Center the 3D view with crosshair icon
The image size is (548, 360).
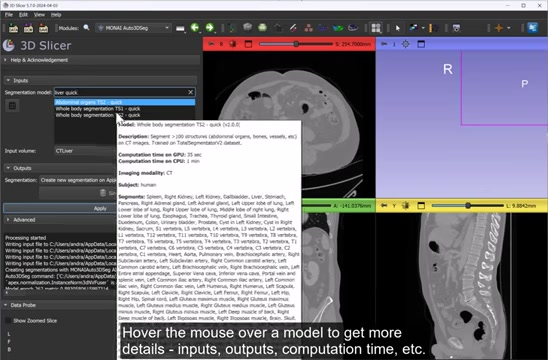pyautogui.click(x=405, y=44)
